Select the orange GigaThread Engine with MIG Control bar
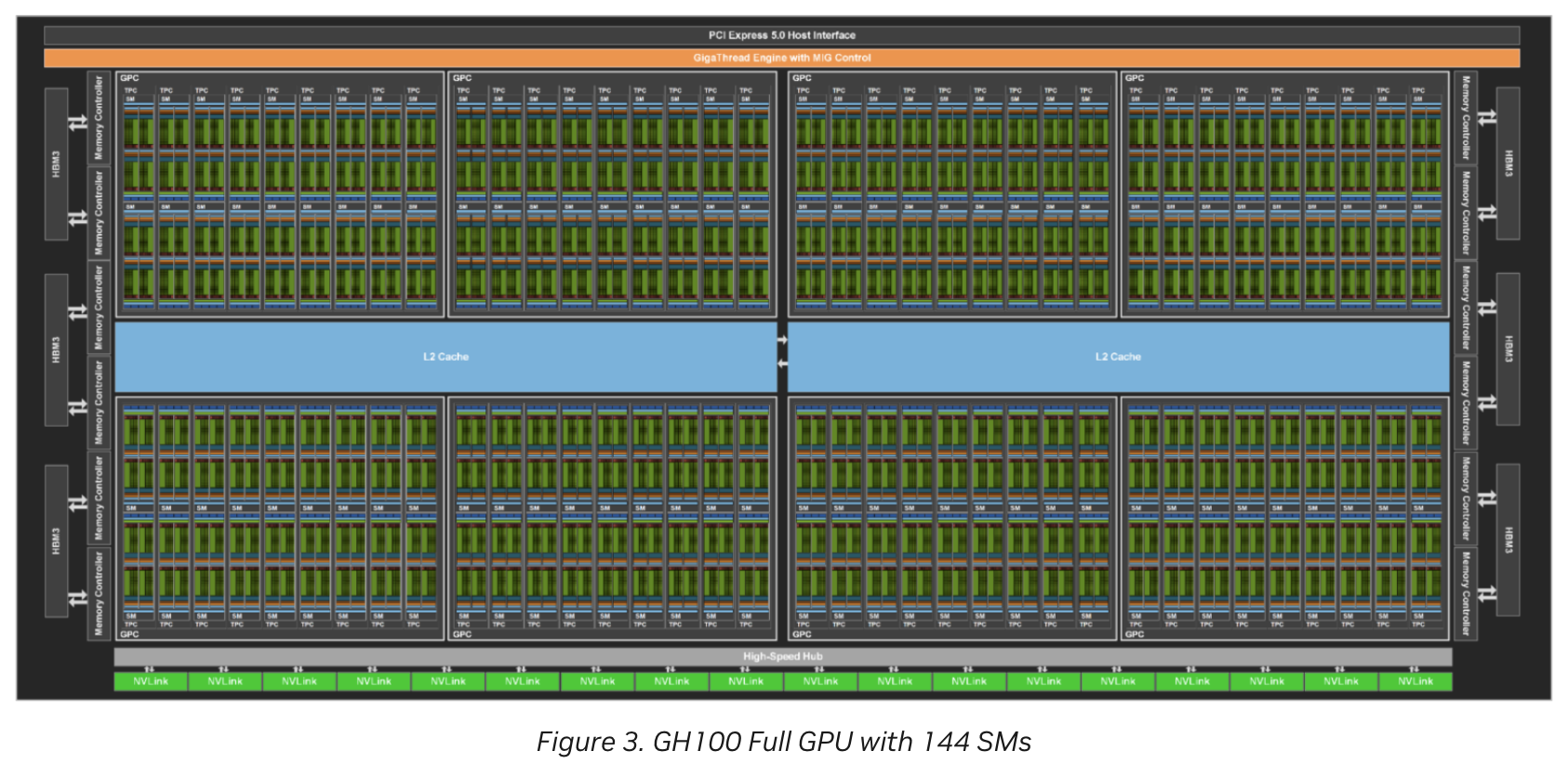1568x764 pixels. 781,58
